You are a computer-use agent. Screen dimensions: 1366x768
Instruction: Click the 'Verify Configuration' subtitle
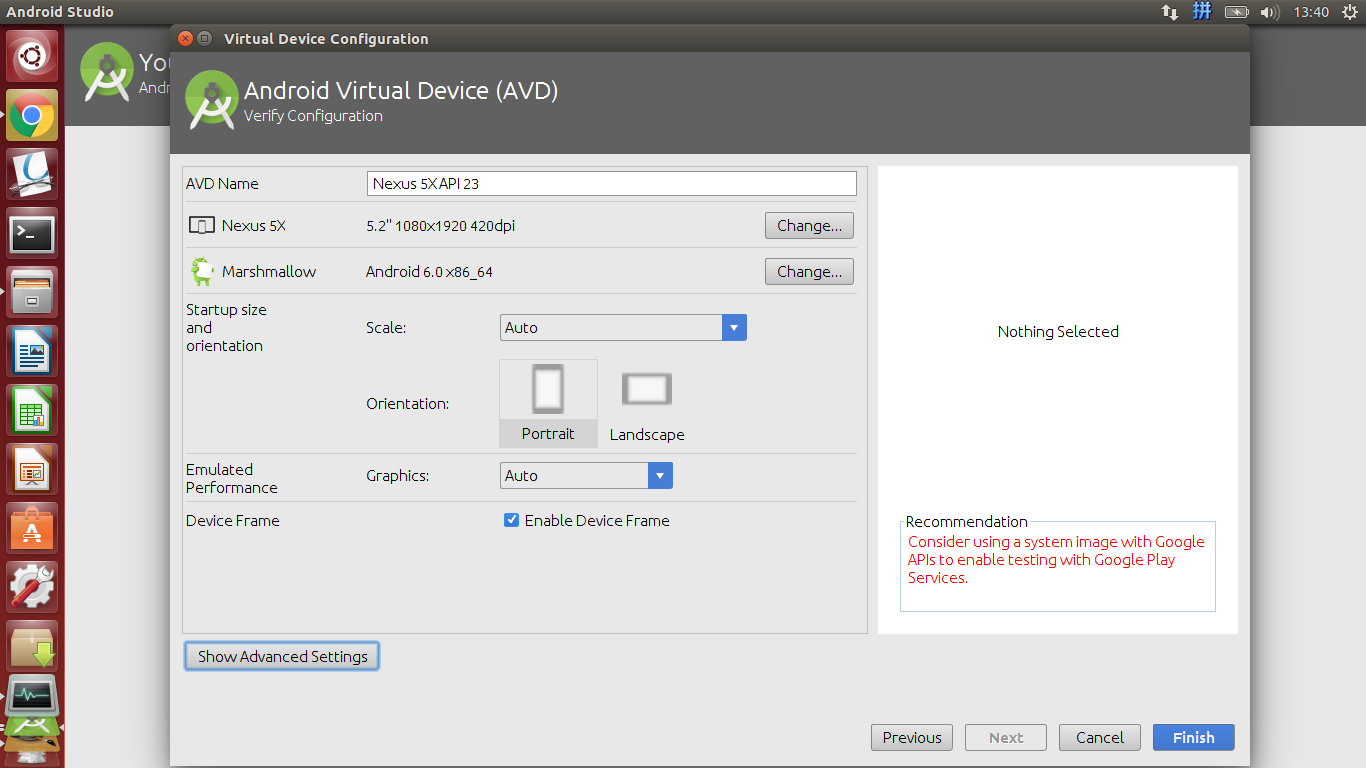(313, 116)
